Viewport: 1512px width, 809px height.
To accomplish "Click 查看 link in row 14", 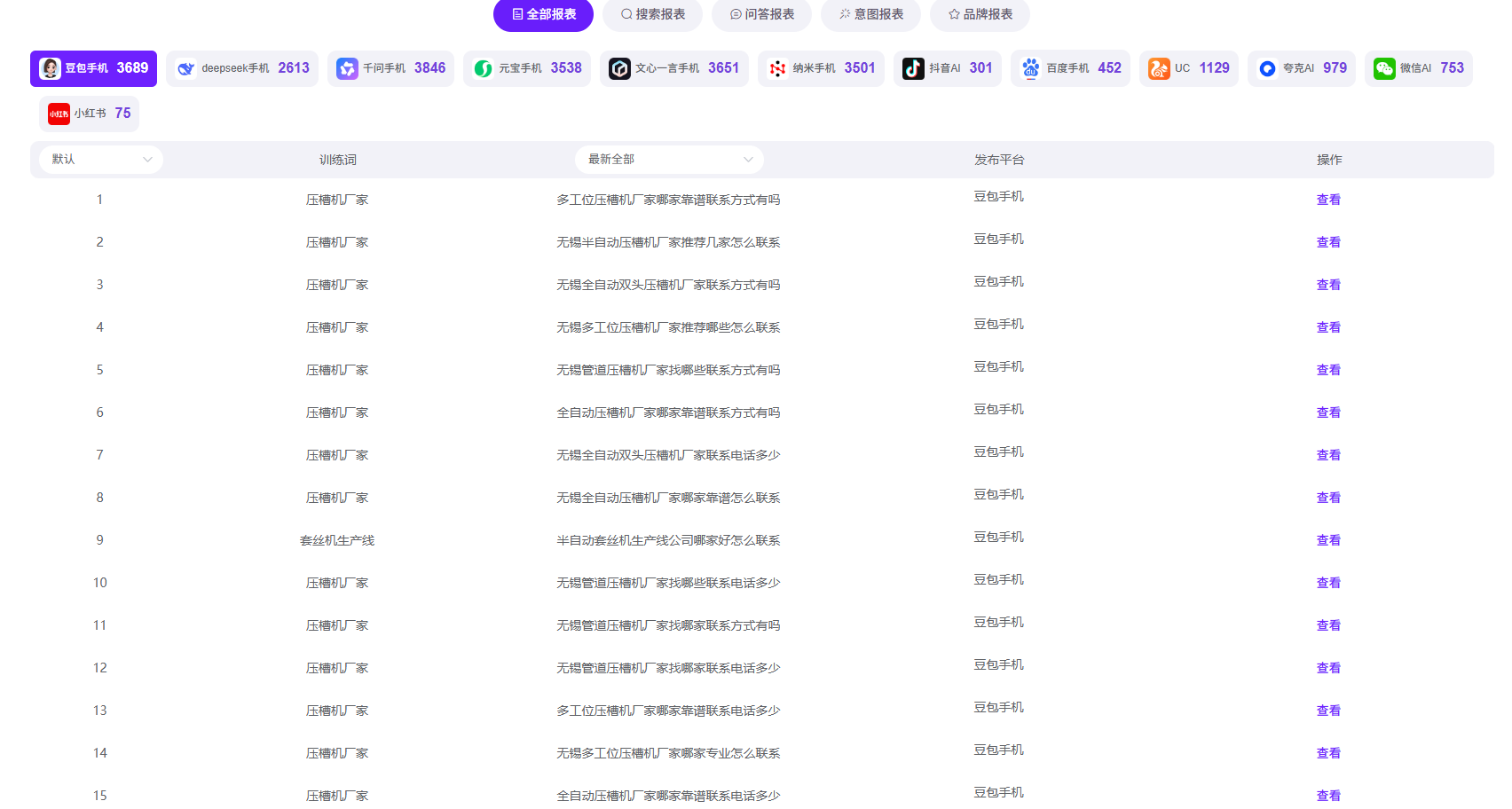I will [x=1328, y=753].
